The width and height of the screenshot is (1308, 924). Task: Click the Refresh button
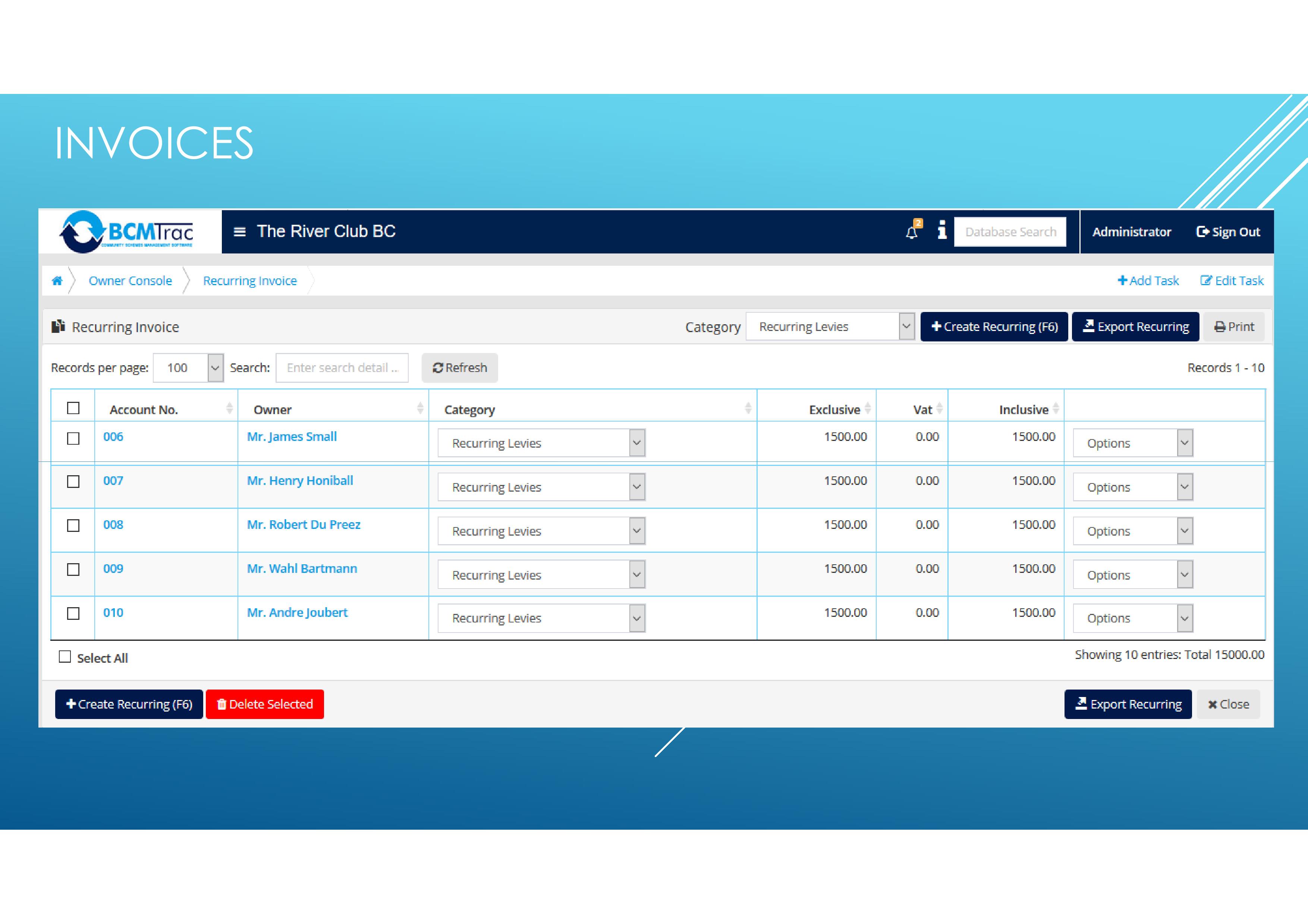460,368
